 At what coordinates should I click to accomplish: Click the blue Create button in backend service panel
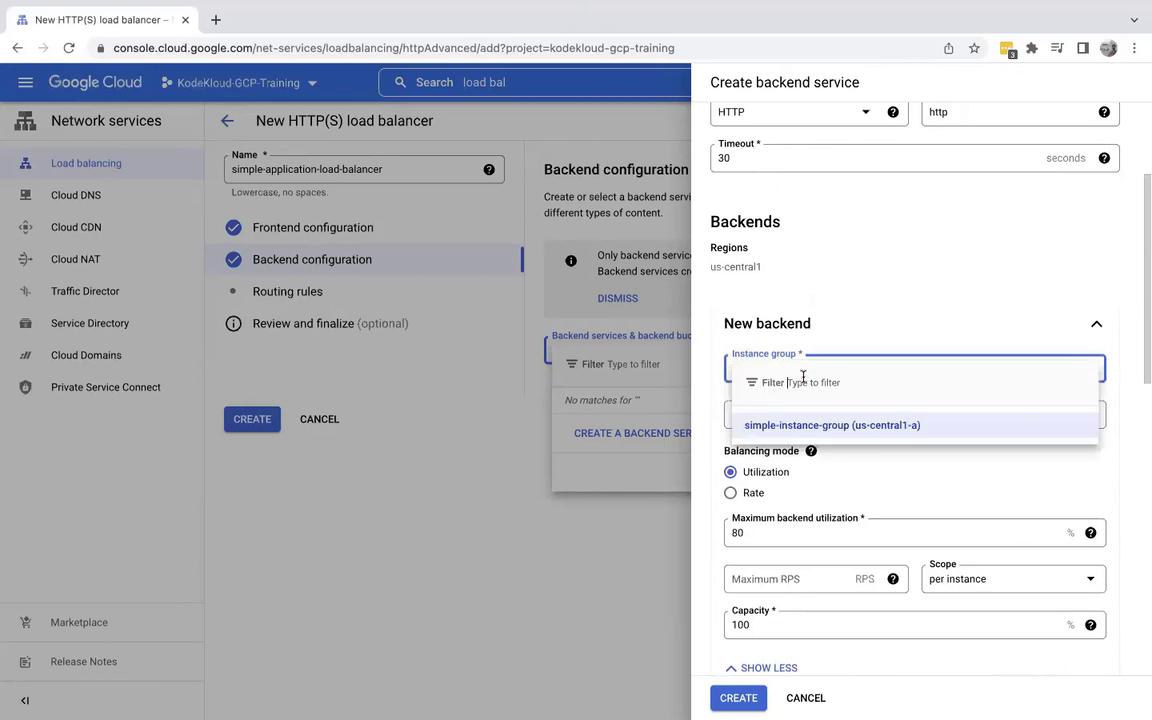click(x=738, y=698)
